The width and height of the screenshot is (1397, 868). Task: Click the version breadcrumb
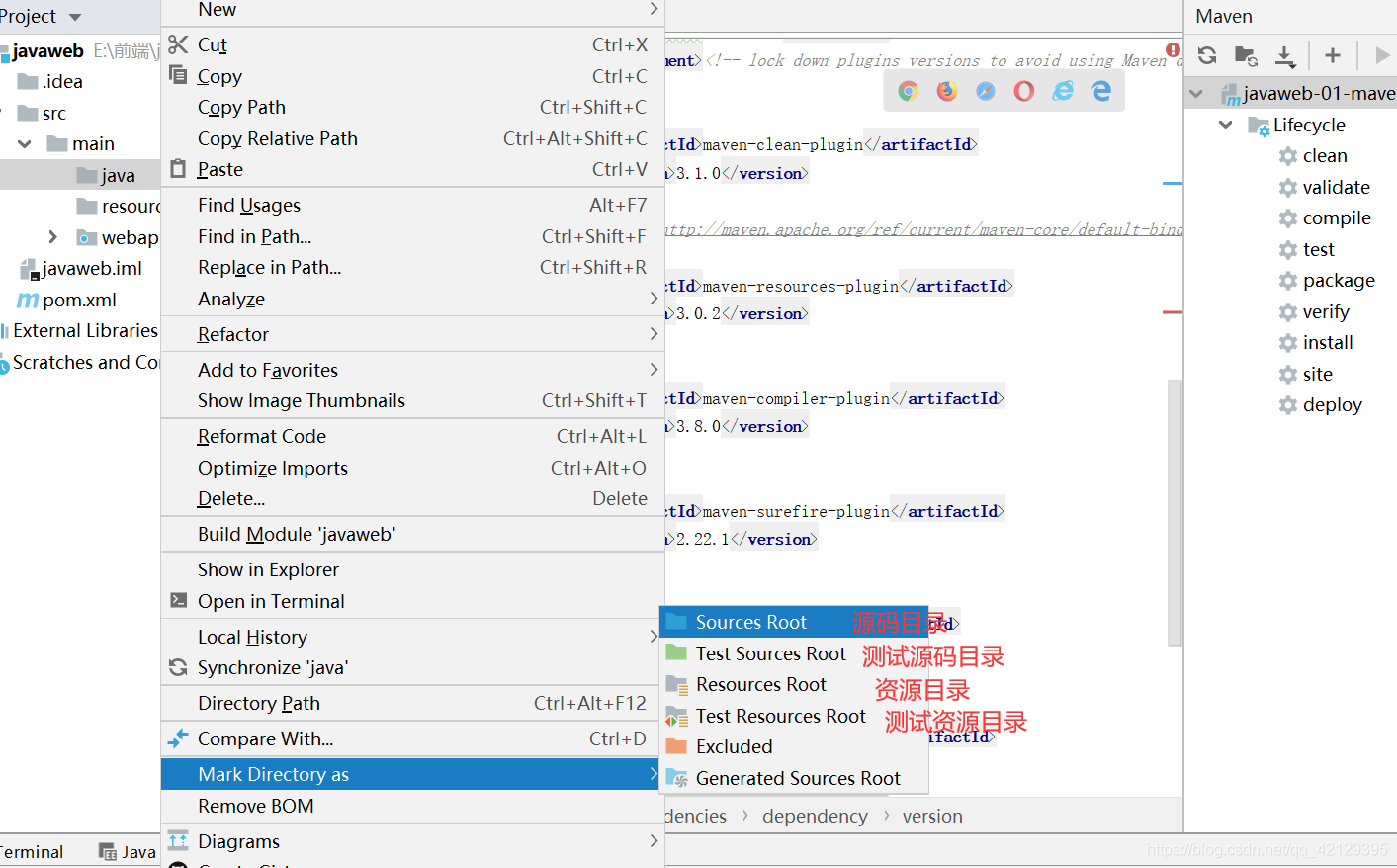click(x=932, y=817)
